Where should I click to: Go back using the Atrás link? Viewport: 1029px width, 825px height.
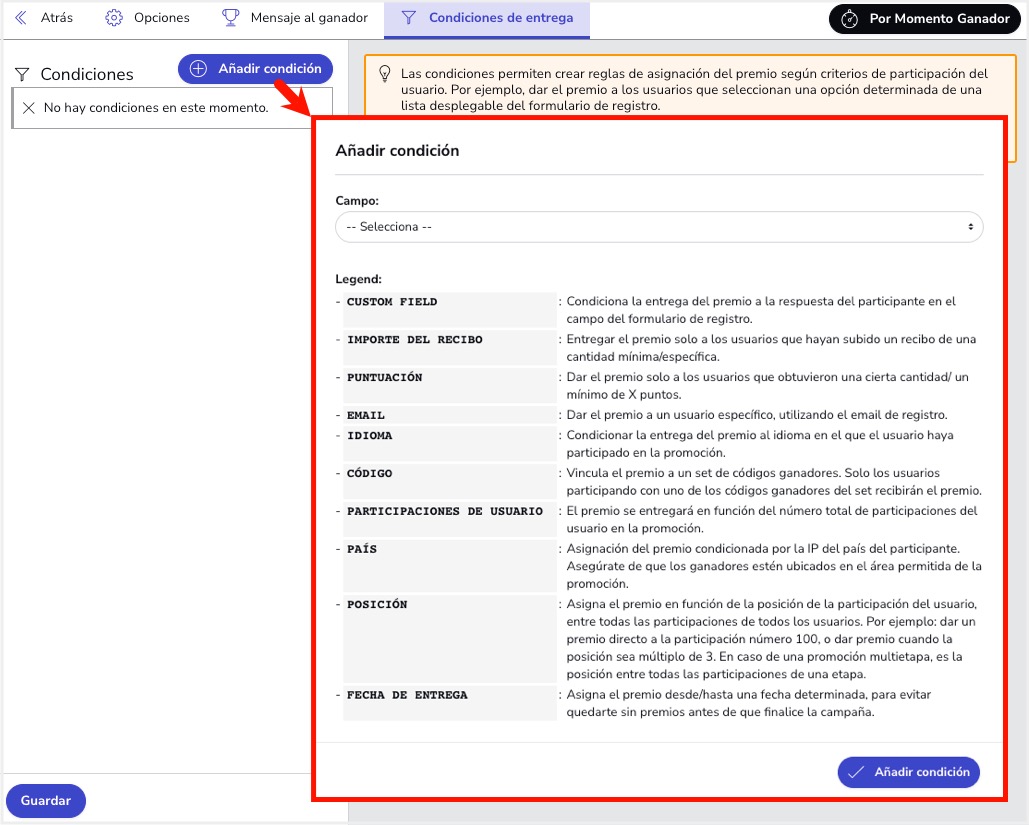44,18
